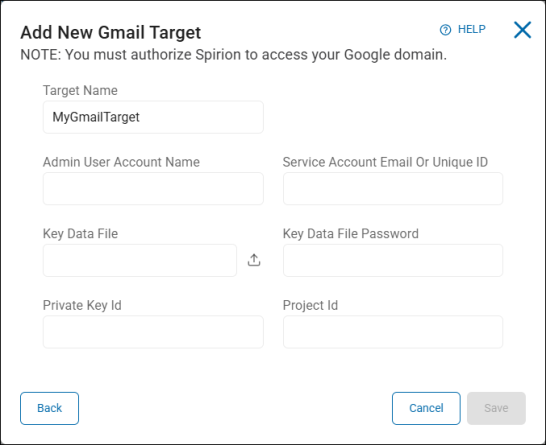Cancel adding the Gmail target

[x=426, y=408]
